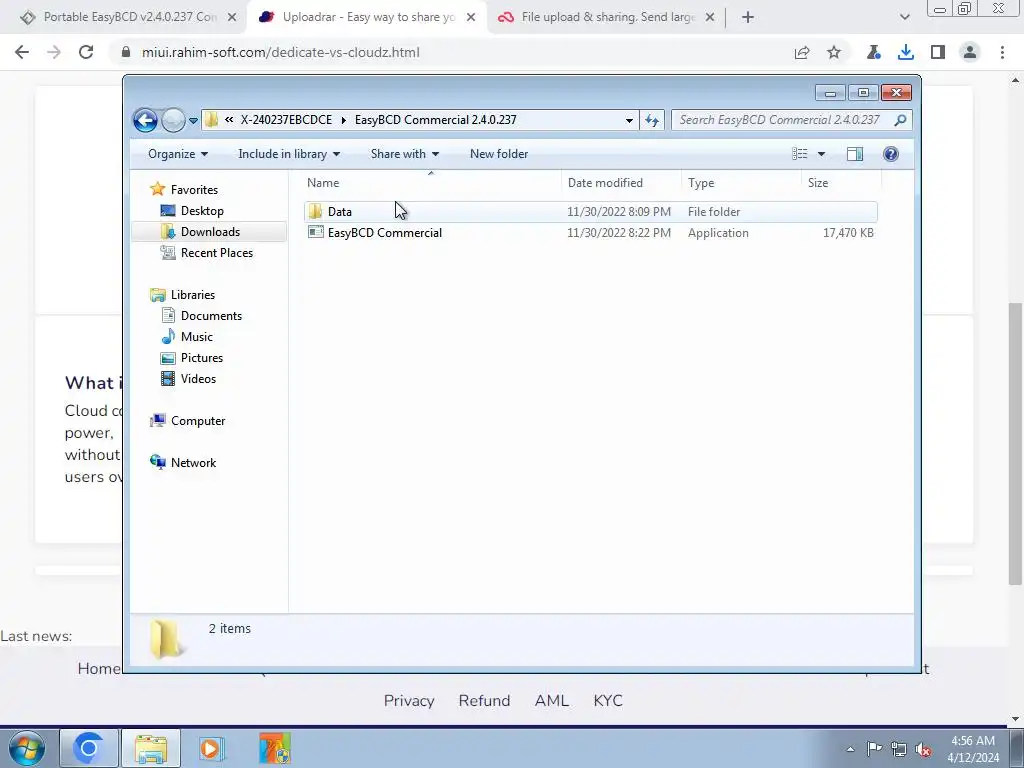Click X-240237EBCDCE in the address path
Screen dimensions: 1024x768
tap(286, 120)
